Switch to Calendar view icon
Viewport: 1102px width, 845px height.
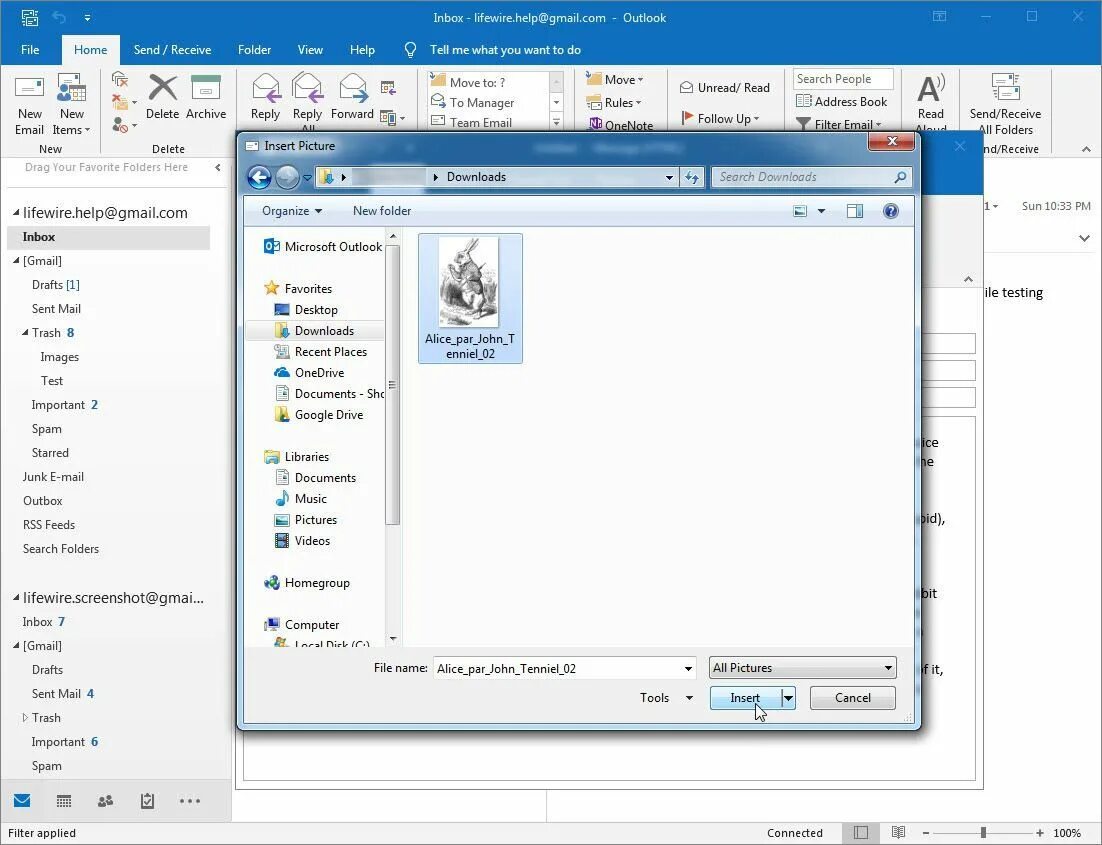pyautogui.click(x=64, y=801)
